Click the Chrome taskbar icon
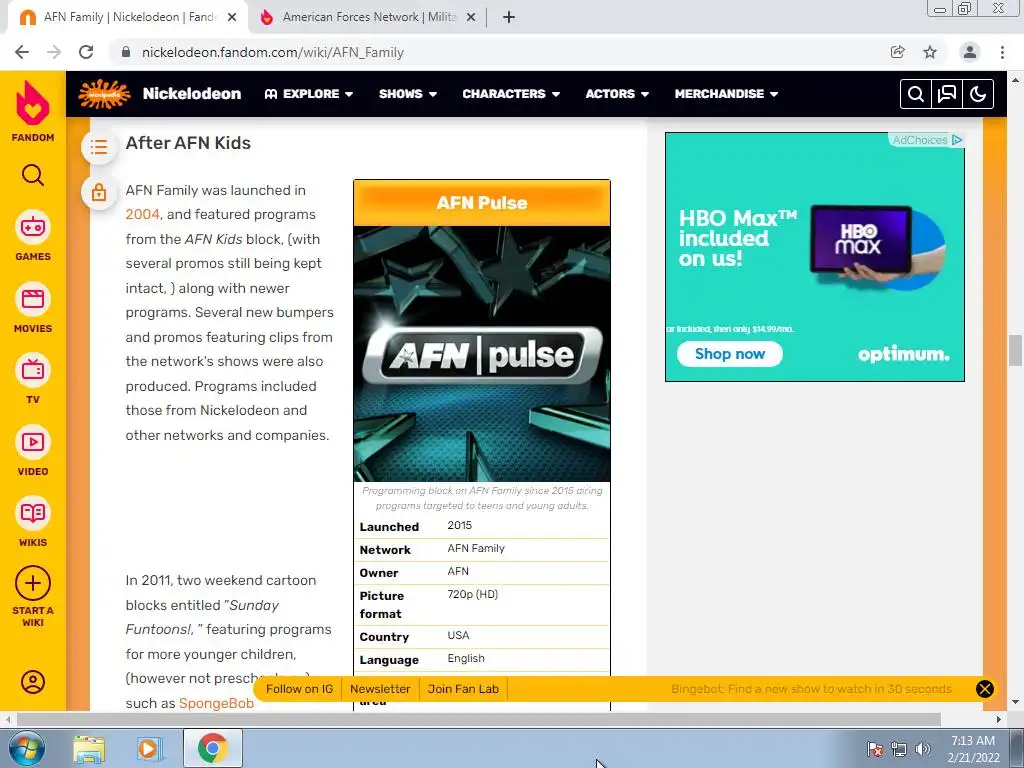The height and width of the screenshot is (768, 1024). point(212,748)
